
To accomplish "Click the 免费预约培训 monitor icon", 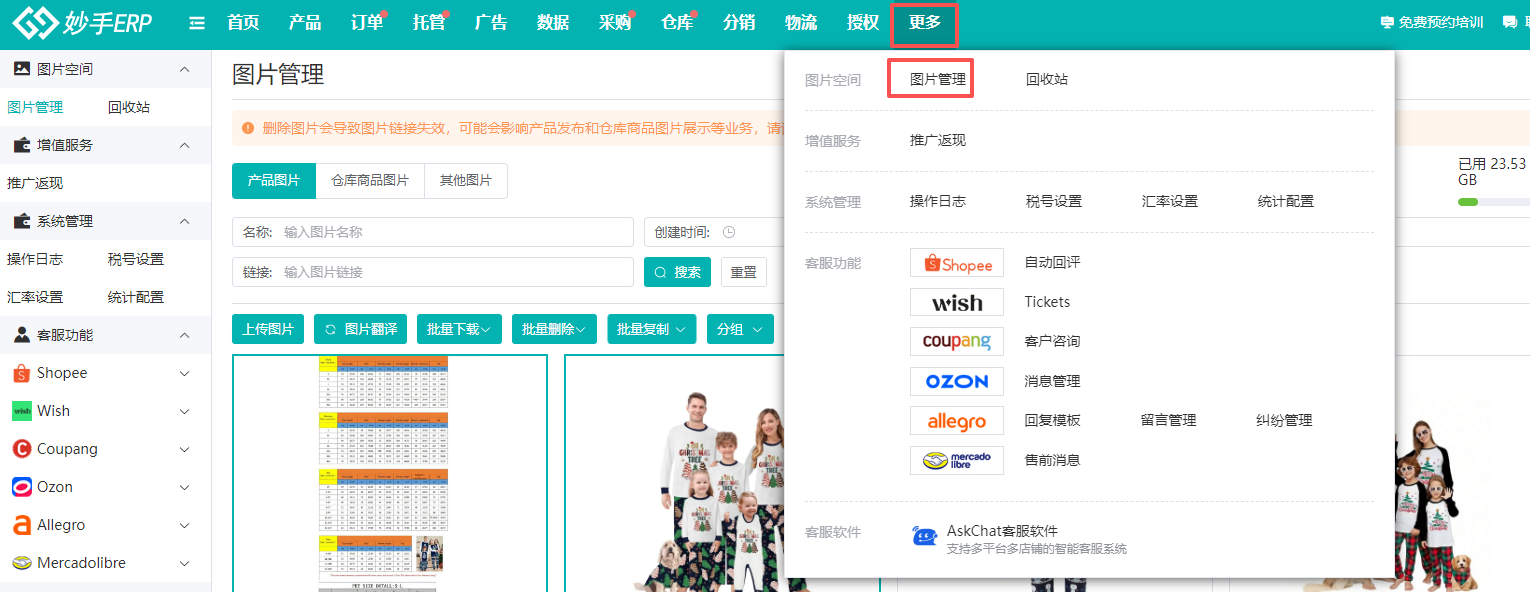I will pos(1387,23).
